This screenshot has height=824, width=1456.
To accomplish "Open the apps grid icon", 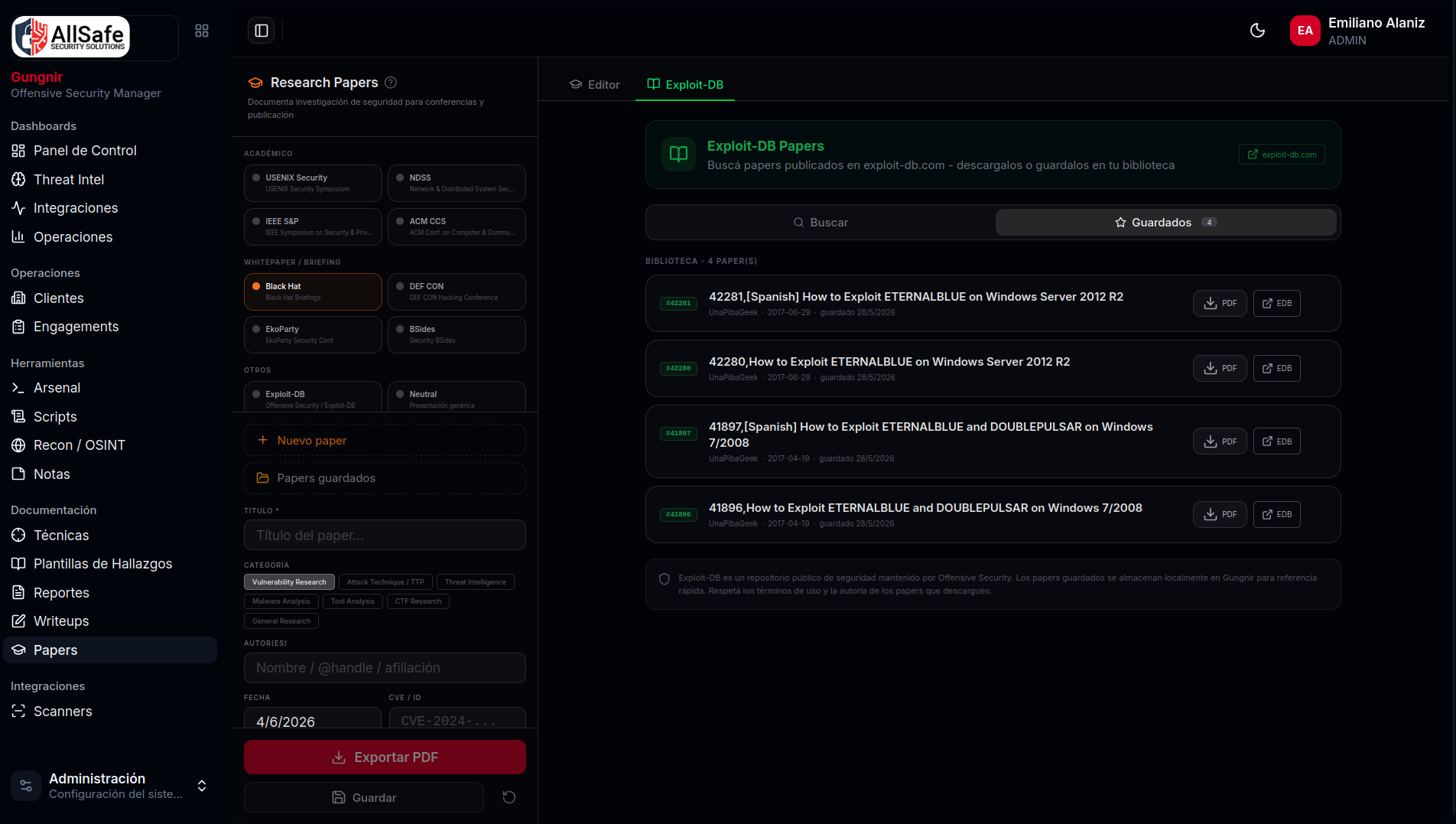I will tap(202, 31).
